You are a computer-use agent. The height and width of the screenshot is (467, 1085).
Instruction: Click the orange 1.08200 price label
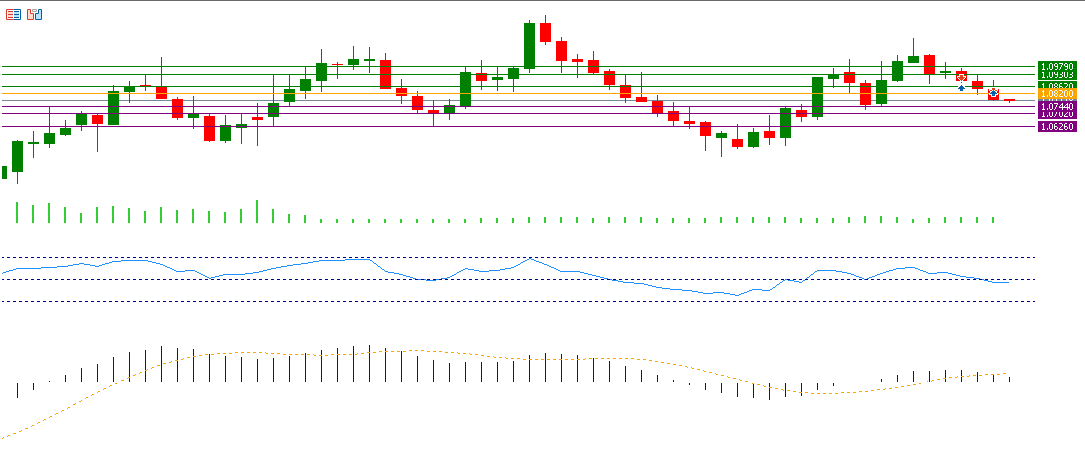point(1056,95)
